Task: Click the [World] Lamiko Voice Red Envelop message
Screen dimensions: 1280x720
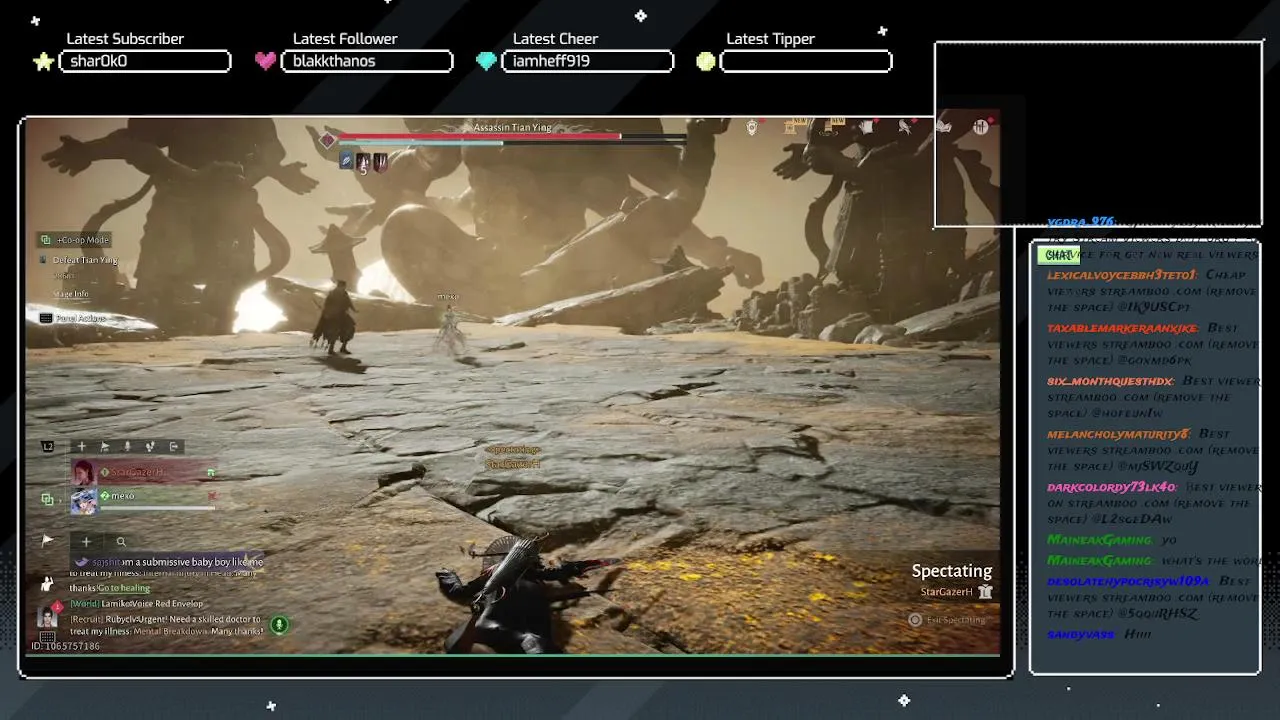Action: pos(136,604)
